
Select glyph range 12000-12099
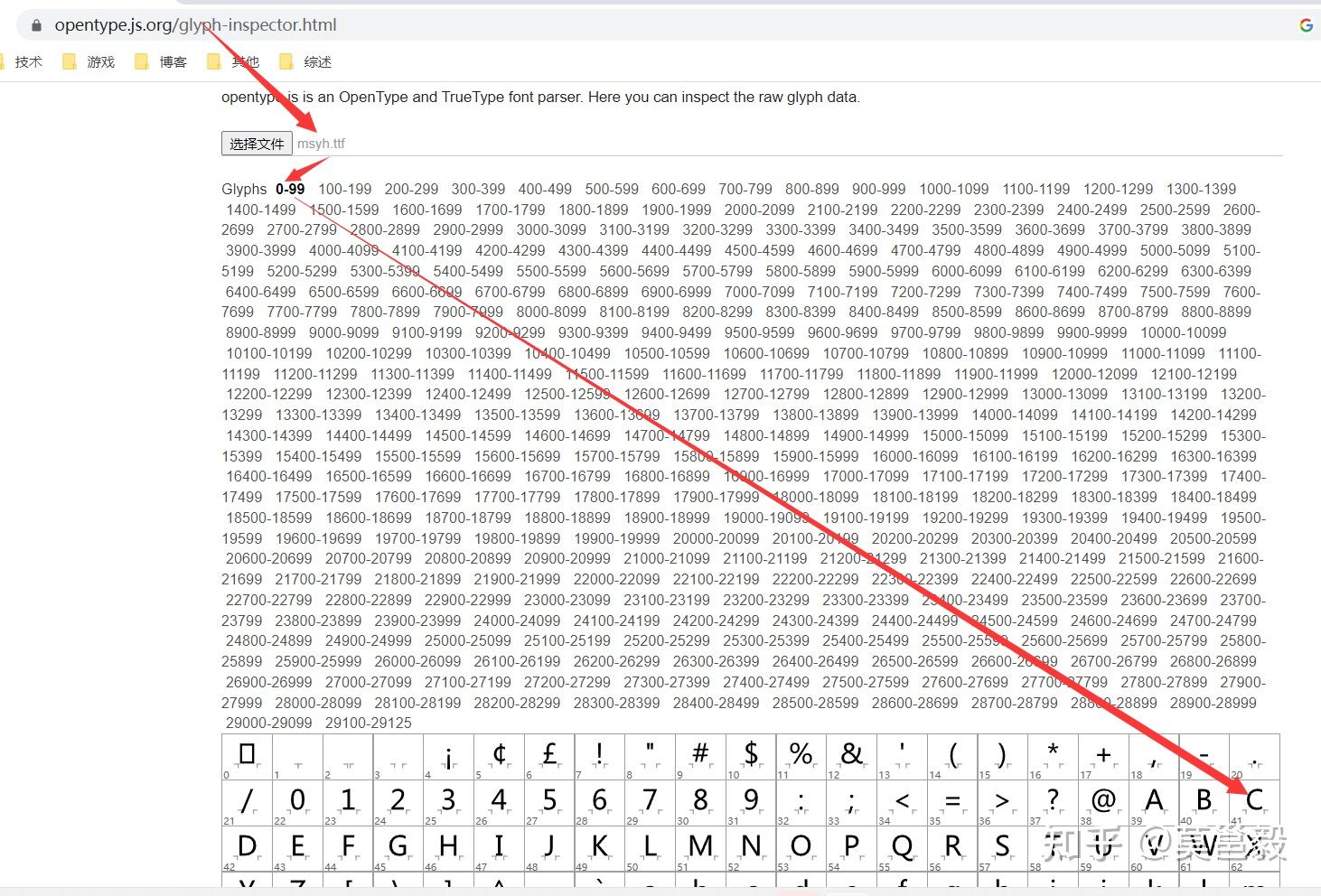tap(1094, 374)
